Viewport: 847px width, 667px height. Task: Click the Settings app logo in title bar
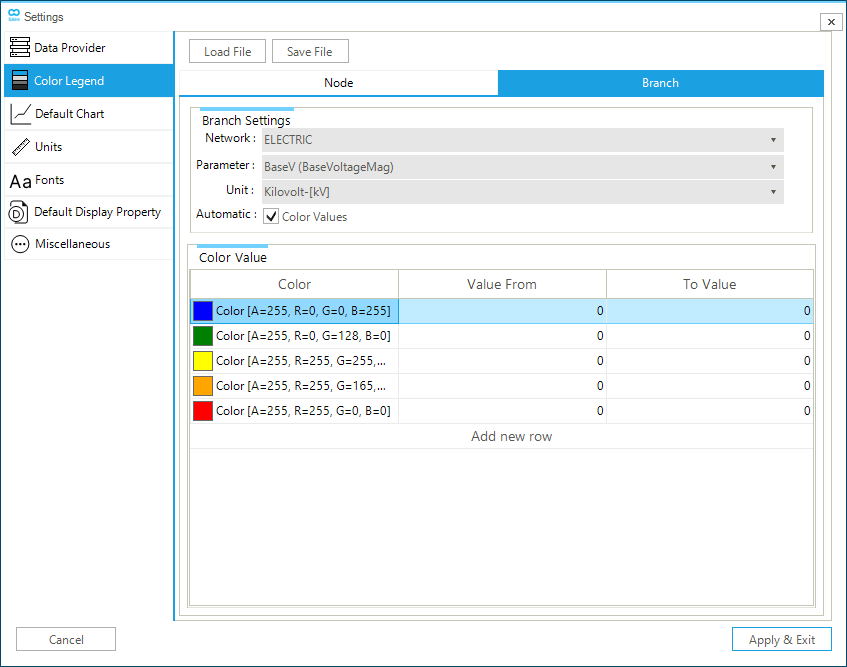point(13,16)
